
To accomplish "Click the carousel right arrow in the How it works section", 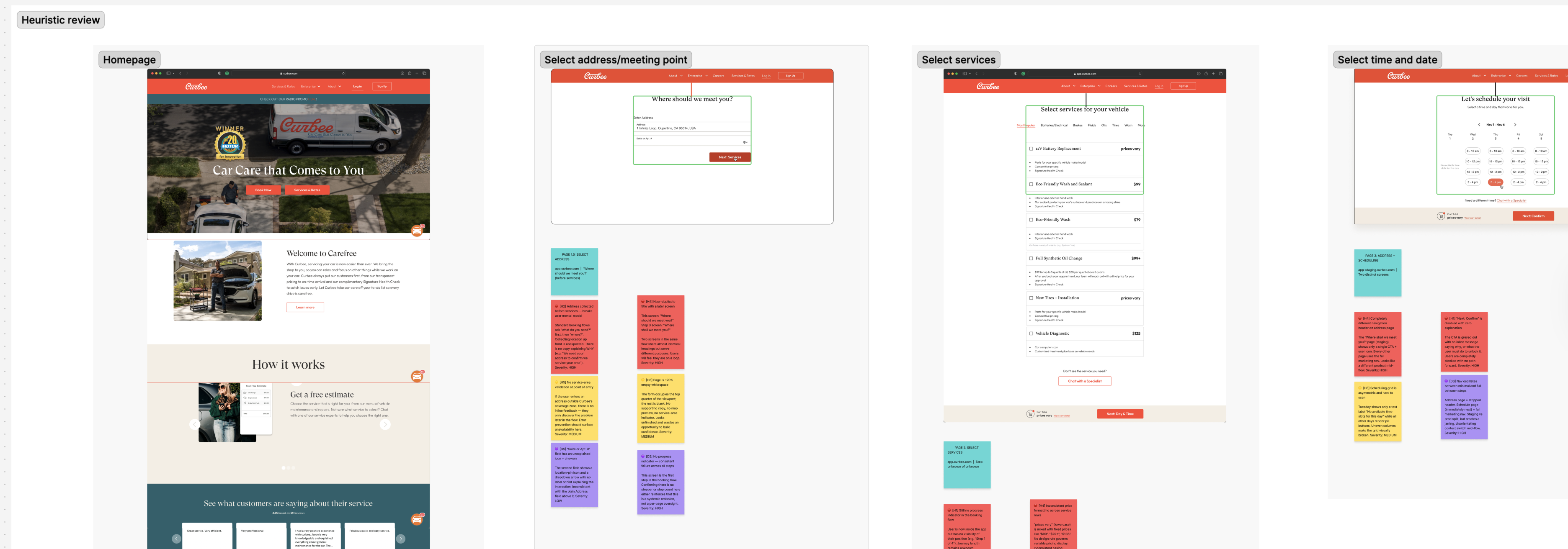I will point(385,424).
